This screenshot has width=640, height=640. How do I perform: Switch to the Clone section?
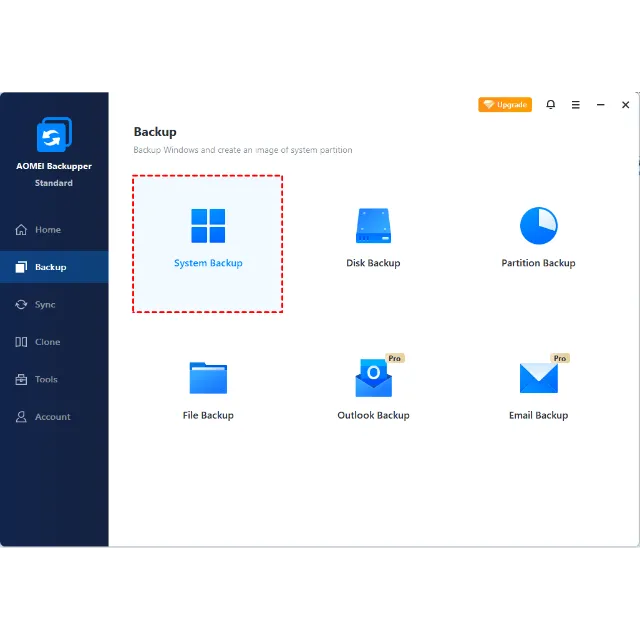[x=47, y=342]
